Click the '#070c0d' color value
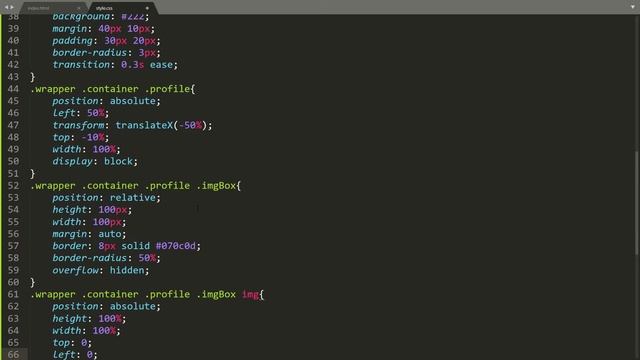The height and width of the screenshot is (360, 640). point(176,246)
